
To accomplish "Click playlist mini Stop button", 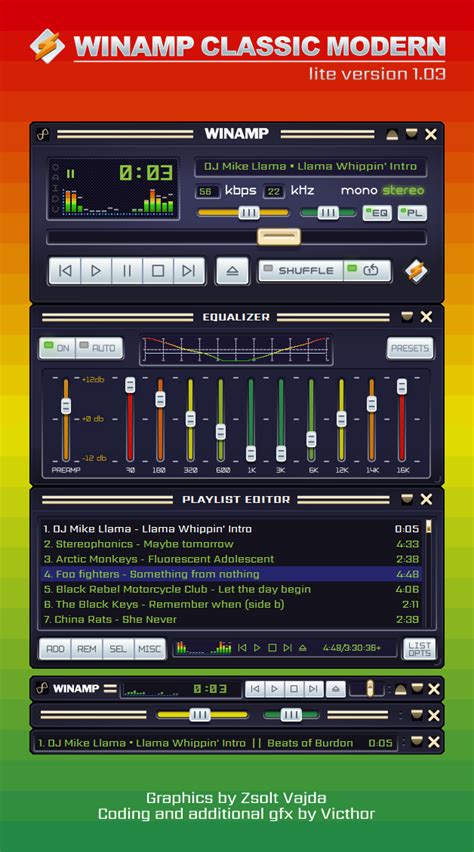I will click(273, 648).
